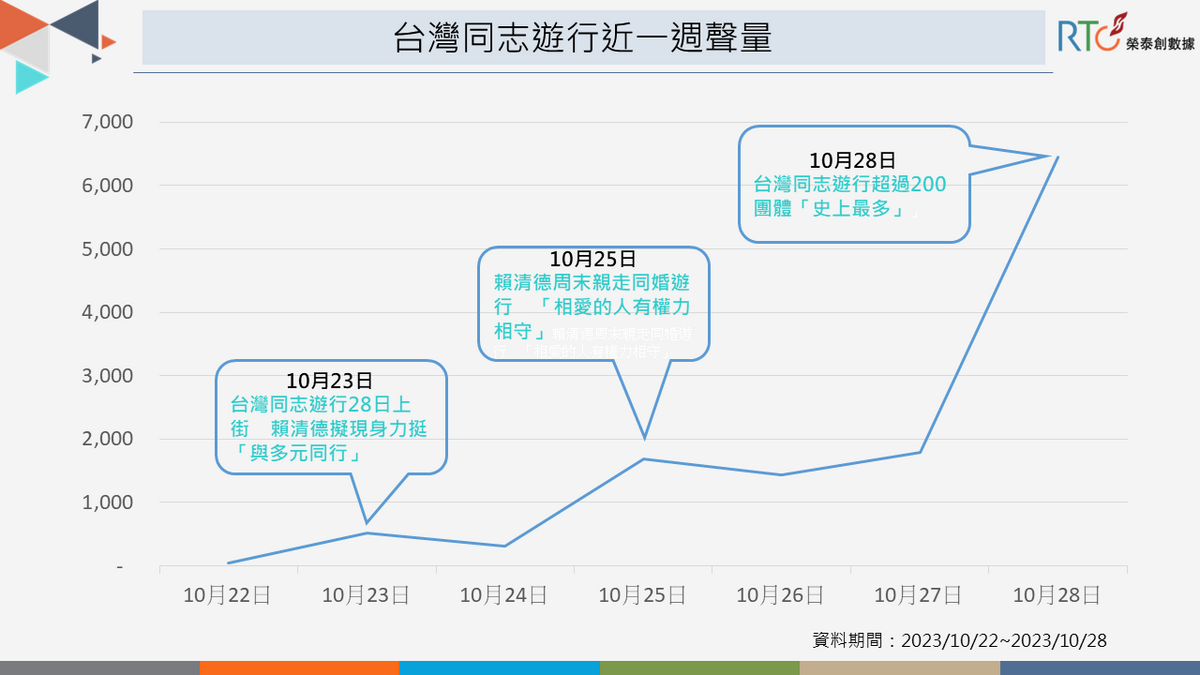The width and height of the screenshot is (1200, 675).
Task: Click the triangle logo graphic in the corner
Action: pyautogui.click(x=57, y=47)
